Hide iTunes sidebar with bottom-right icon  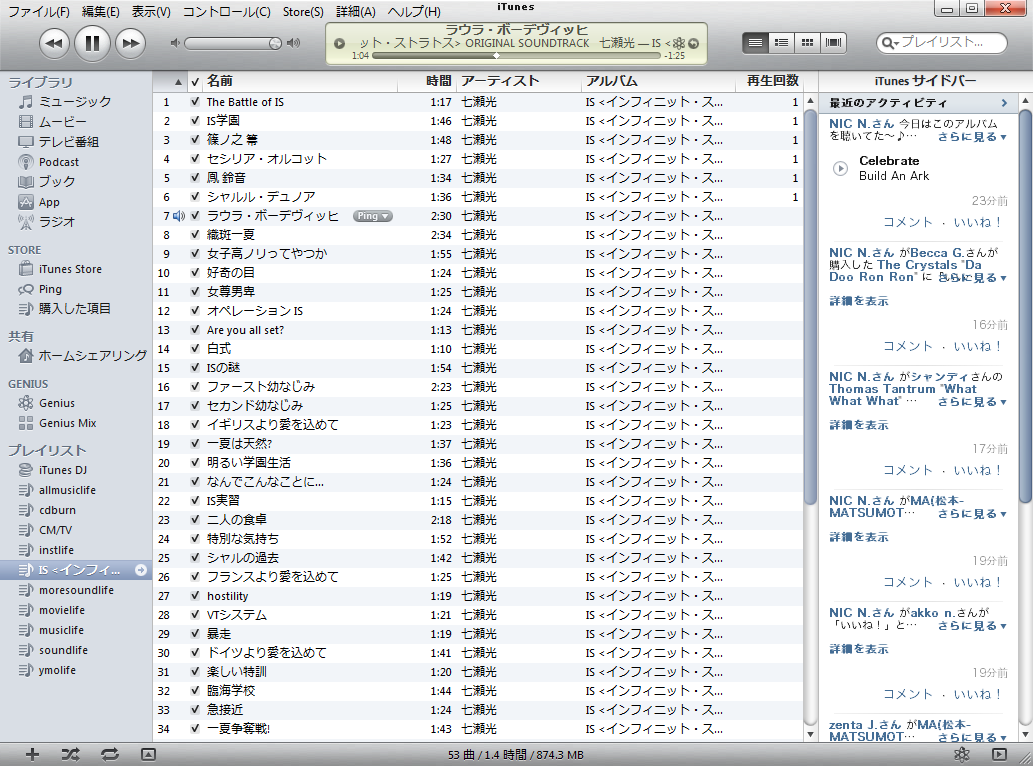click(999, 755)
